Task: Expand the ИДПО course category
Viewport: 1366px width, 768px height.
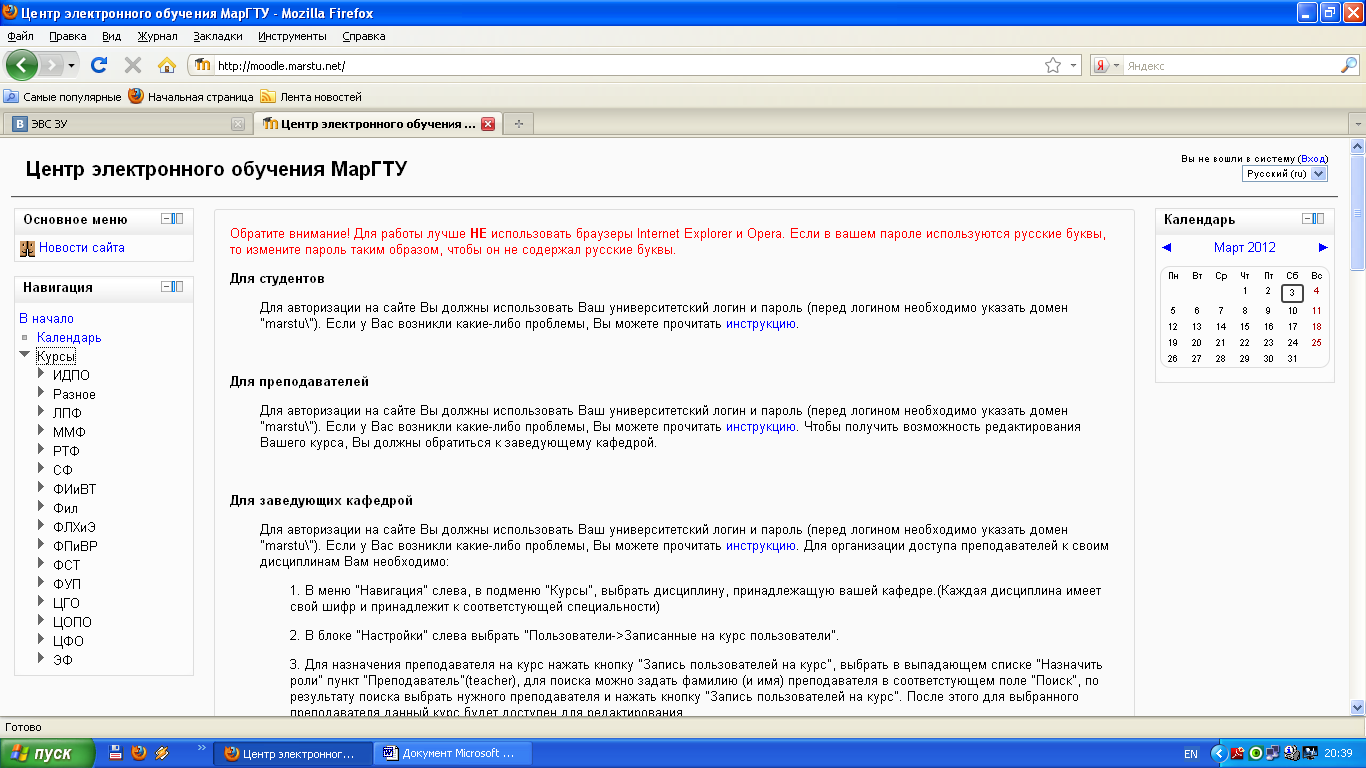Action: click(x=42, y=374)
